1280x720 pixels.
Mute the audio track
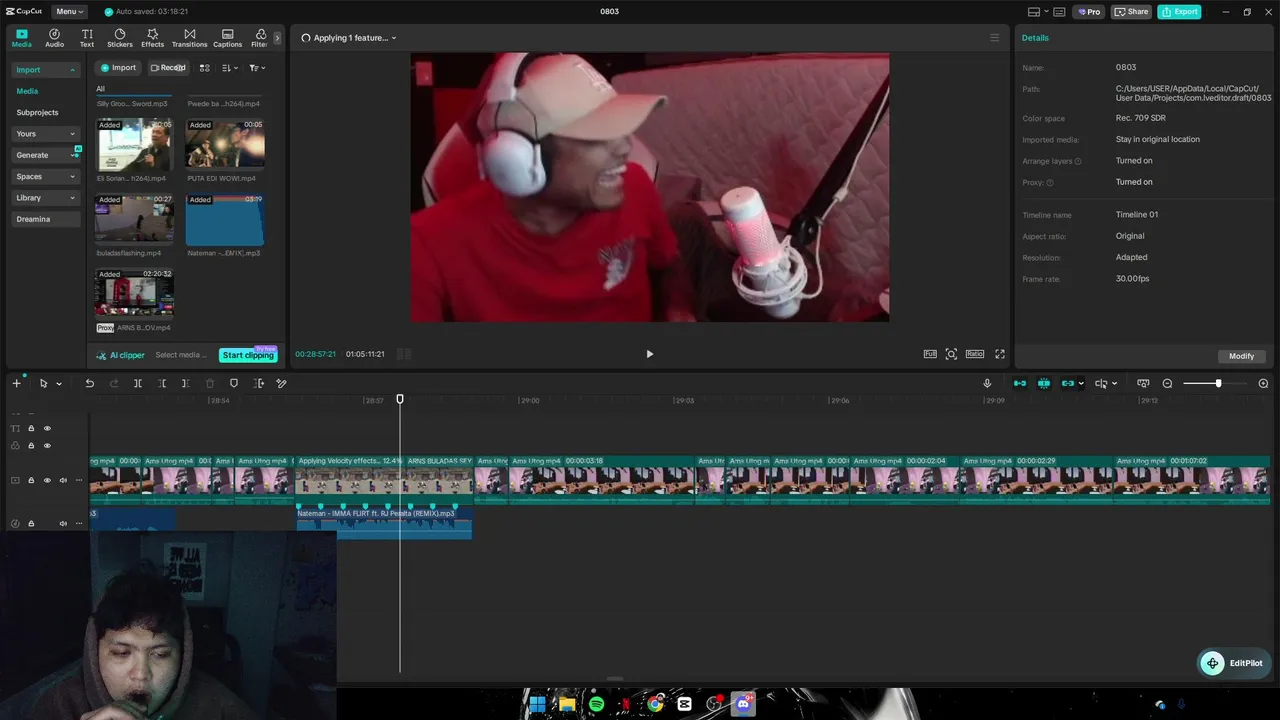(63, 523)
